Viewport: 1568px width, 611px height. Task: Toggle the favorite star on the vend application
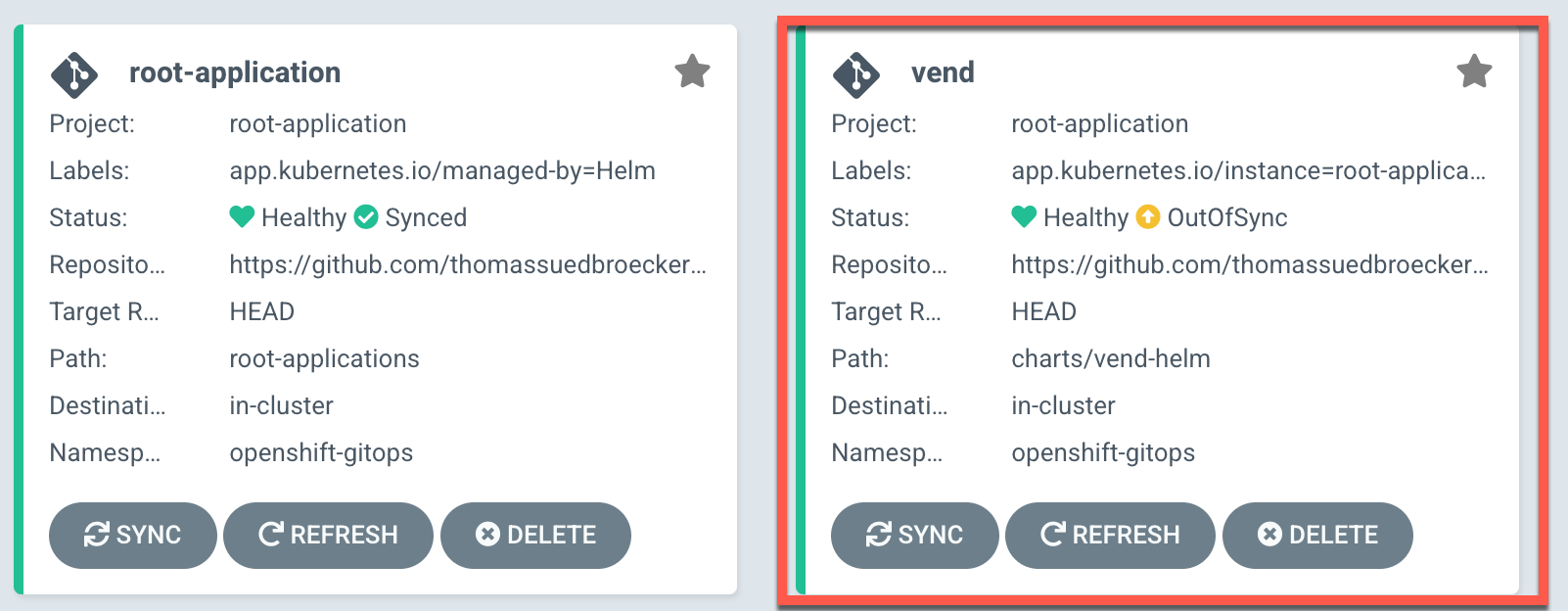pos(1474,70)
